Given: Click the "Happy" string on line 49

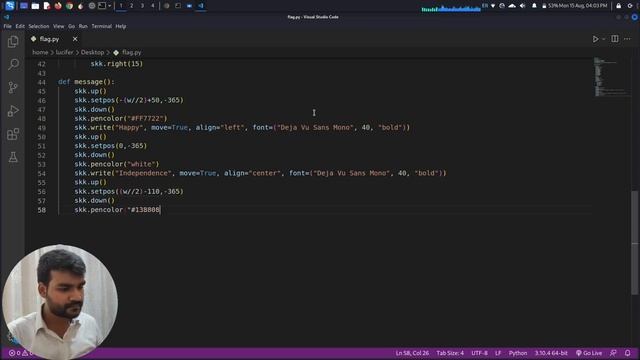Looking at the screenshot, I should (x=129, y=127).
